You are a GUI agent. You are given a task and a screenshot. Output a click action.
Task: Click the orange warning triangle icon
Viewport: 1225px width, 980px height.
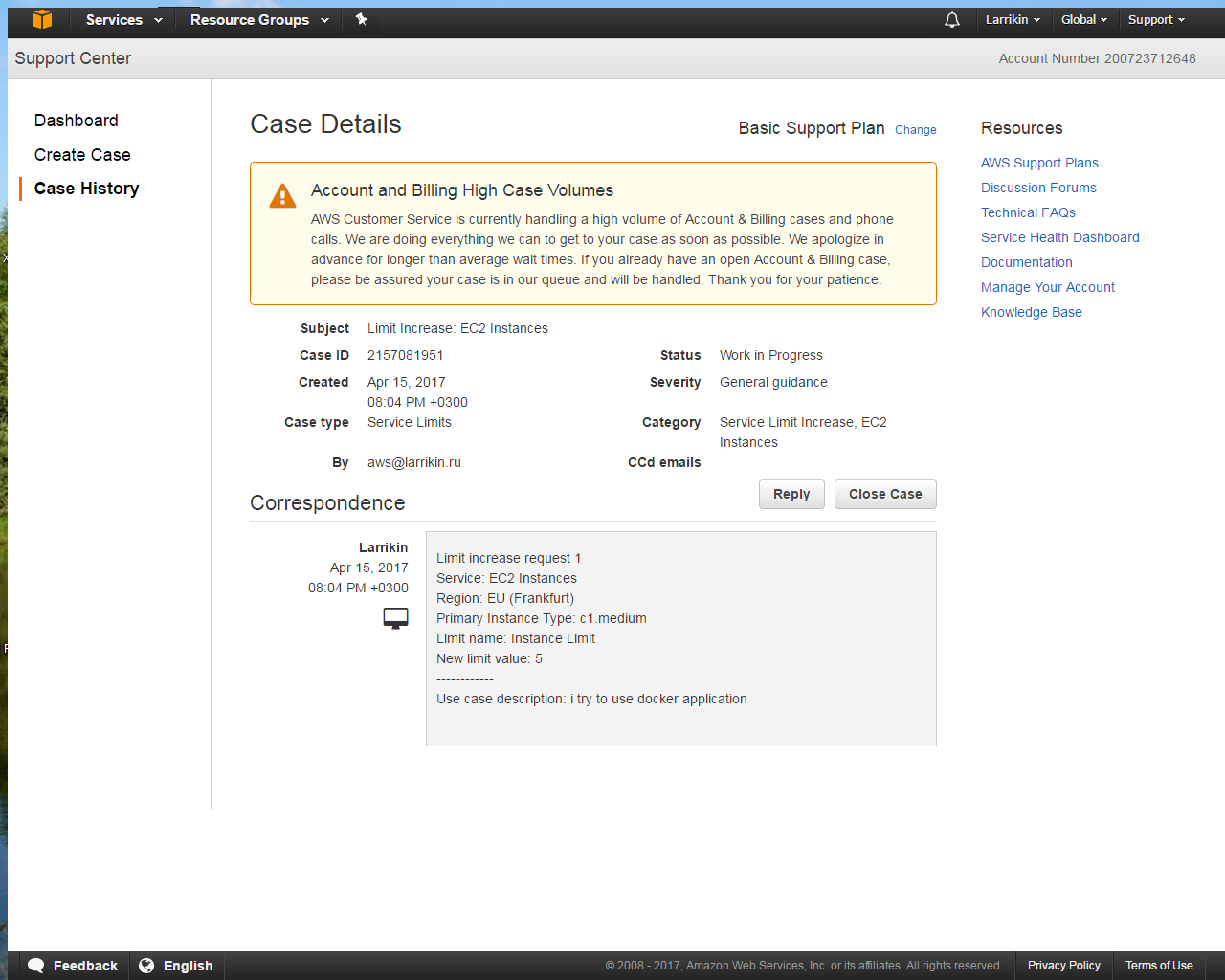pyautogui.click(x=282, y=196)
